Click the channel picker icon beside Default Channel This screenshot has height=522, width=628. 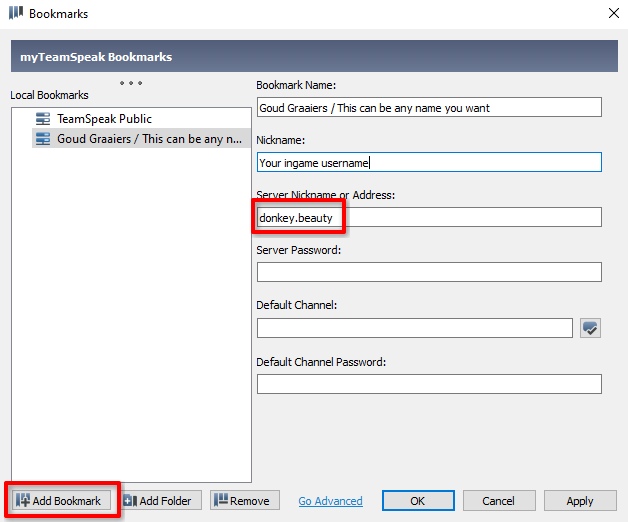tap(590, 328)
